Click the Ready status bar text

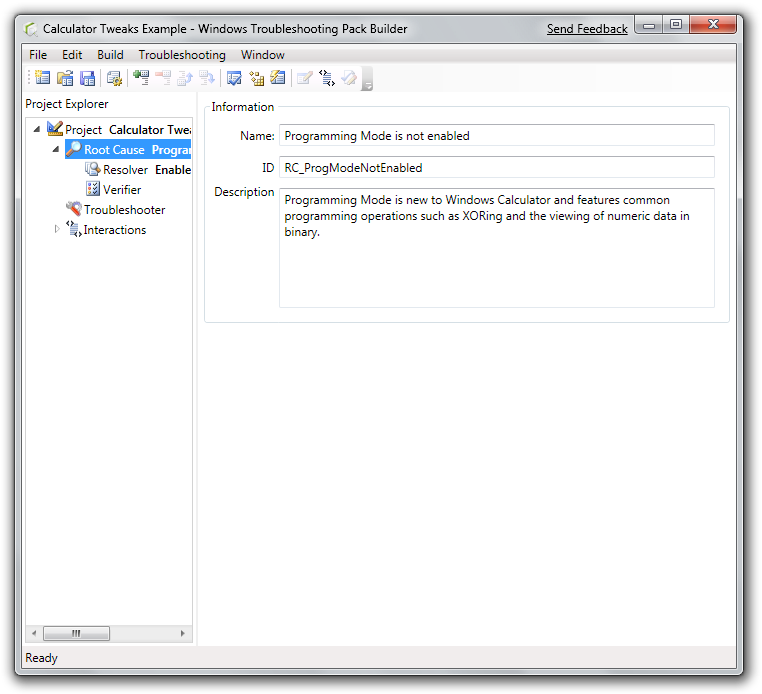pos(41,658)
